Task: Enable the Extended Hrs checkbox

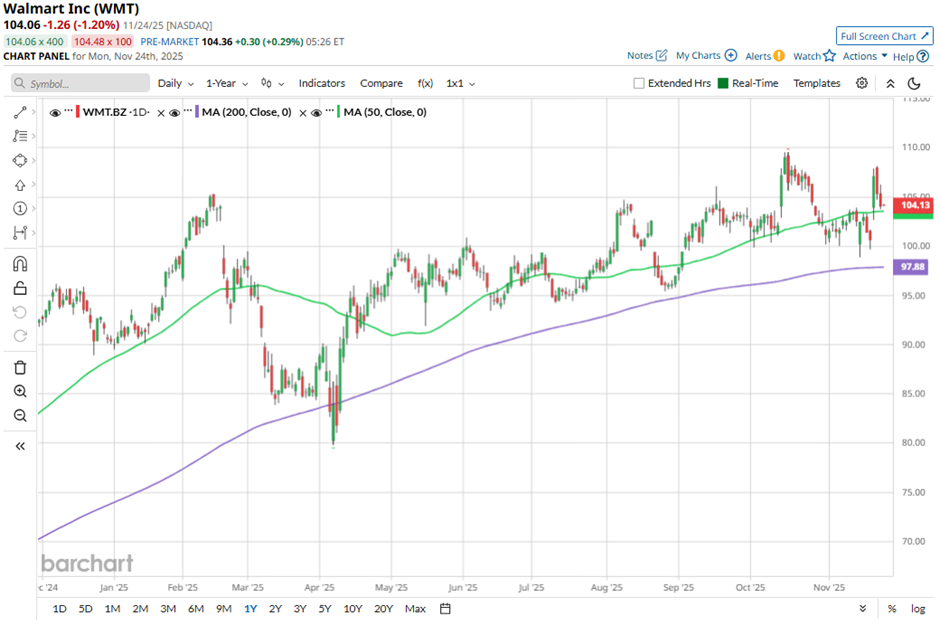Action: tap(639, 84)
